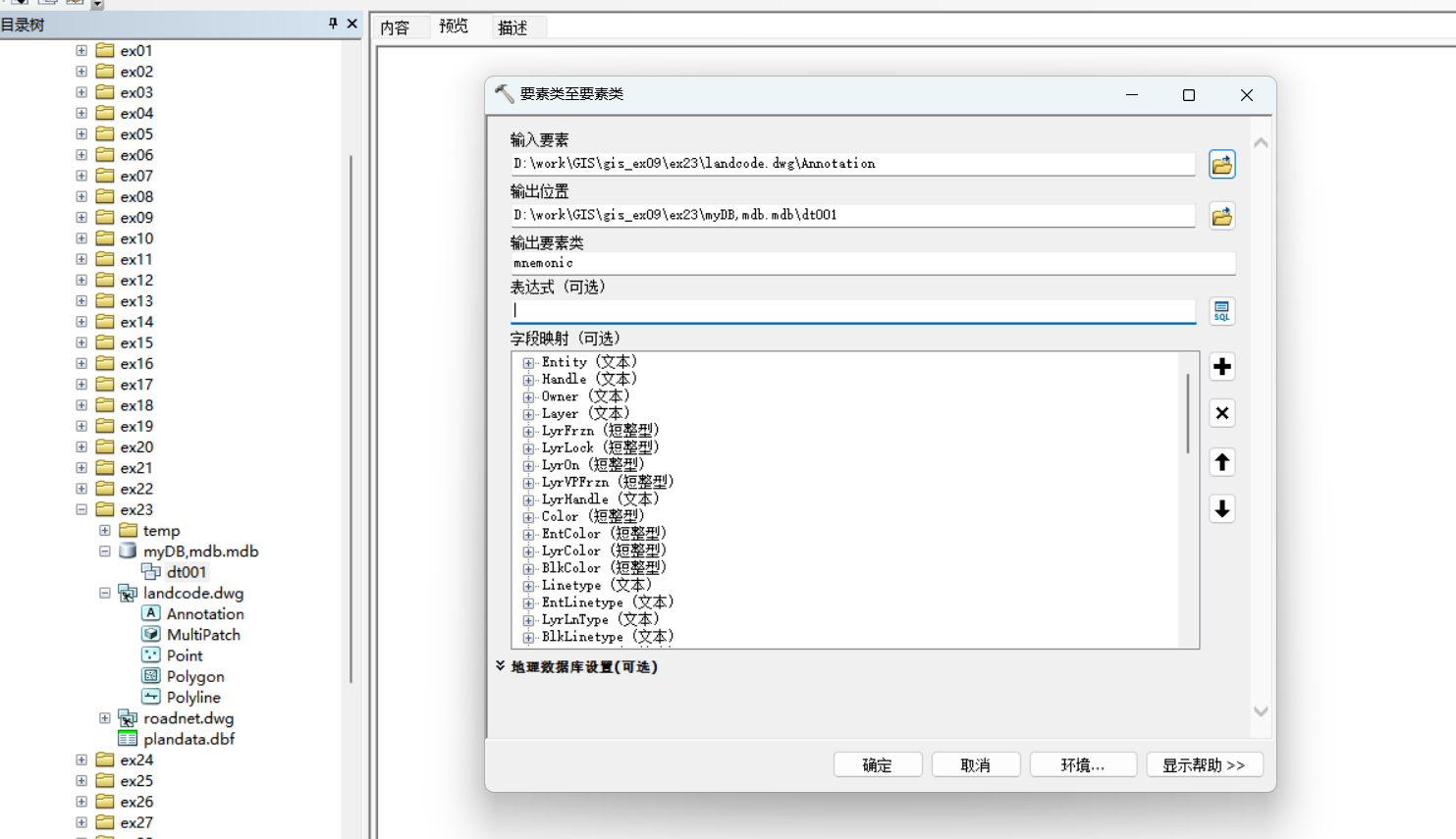This screenshot has width=1456, height=839.
Task: Click the roadnet.dwg CAD file icon
Action: tap(128, 718)
